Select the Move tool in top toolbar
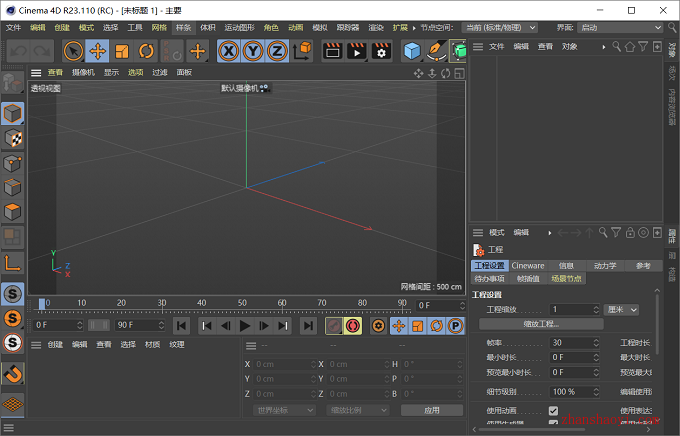 (x=97, y=51)
